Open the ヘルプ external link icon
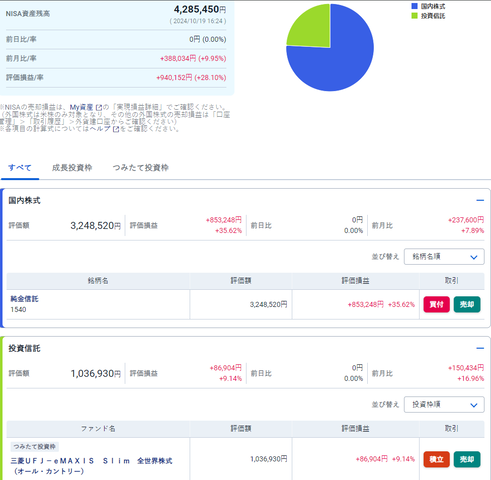The width and height of the screenshot is (491, 480). click(x=116, y=129)
